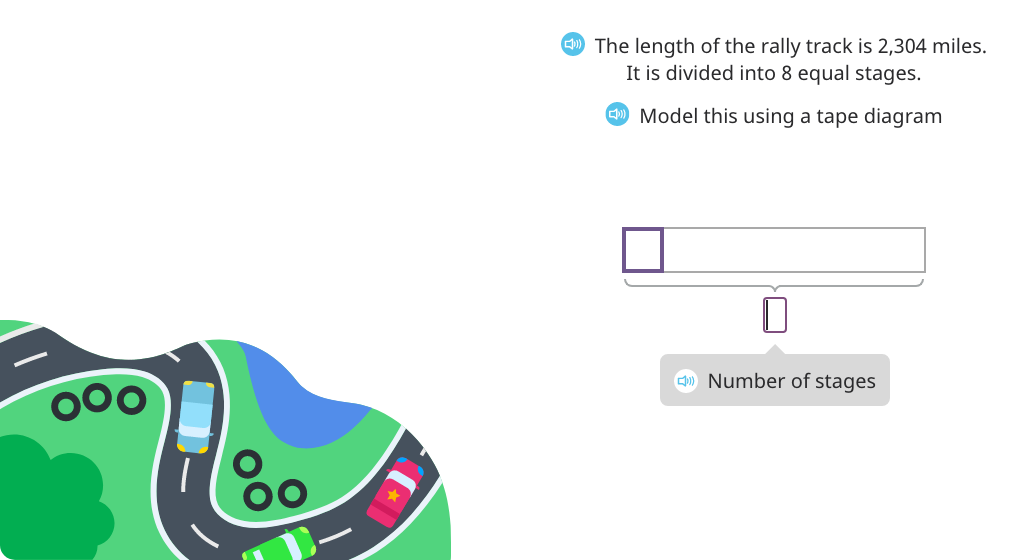The image size is (1024, 560).
Task: Click the curly bracket under the tape diagram
Action: point(774,285)
